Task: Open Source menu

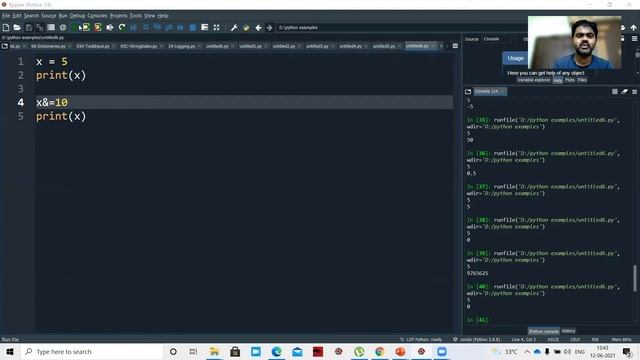Action: pos(48,16)
